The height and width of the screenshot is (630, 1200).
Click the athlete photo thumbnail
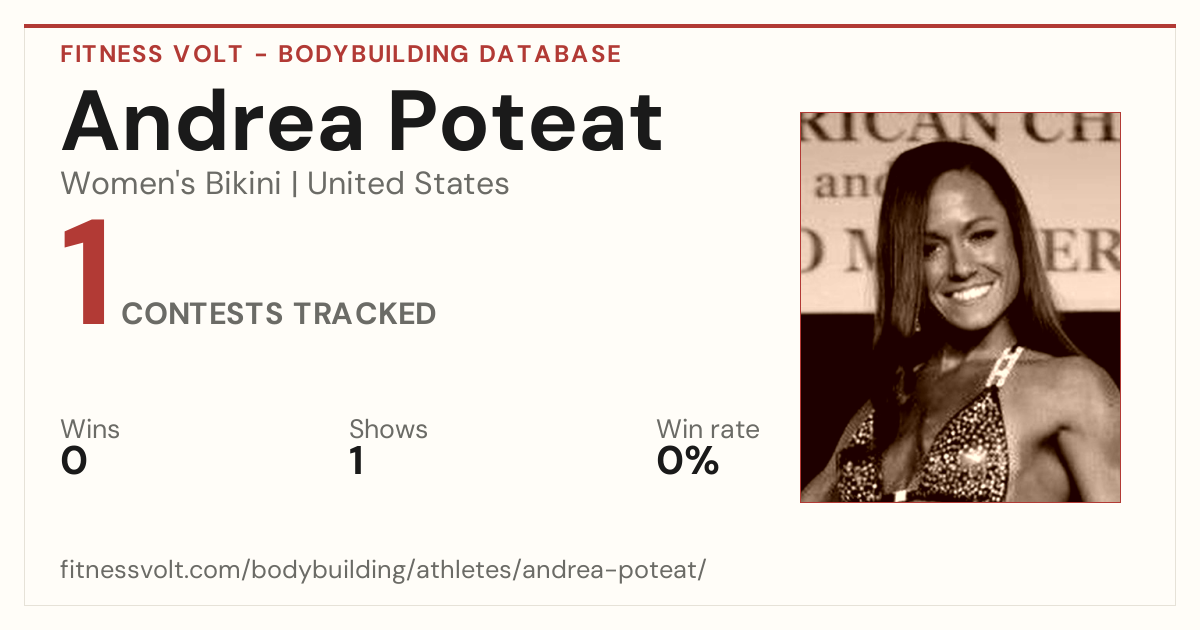[x=960, y=307]
